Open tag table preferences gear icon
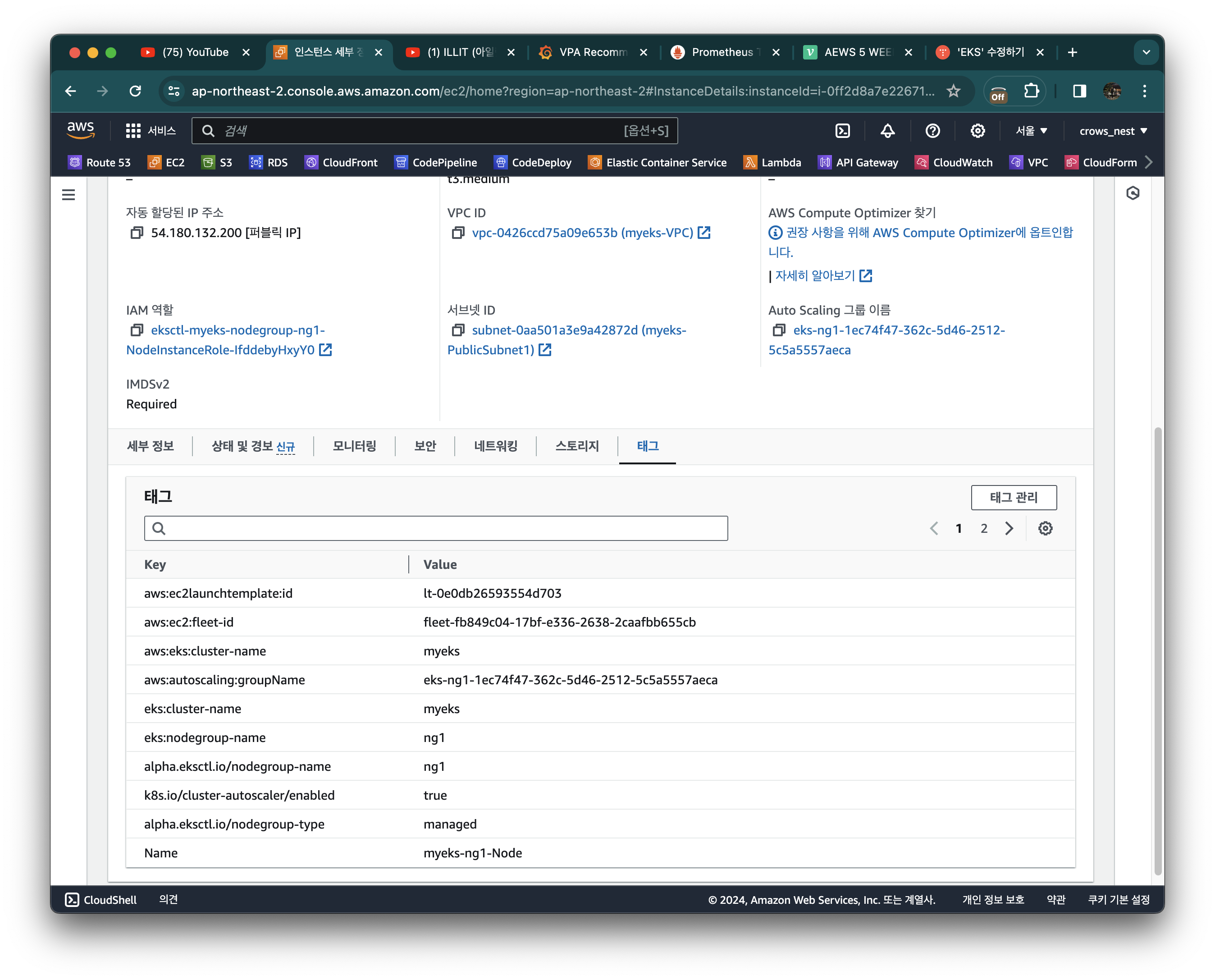The width and height of the screenshot is (1215, 980). (1045, 528)
